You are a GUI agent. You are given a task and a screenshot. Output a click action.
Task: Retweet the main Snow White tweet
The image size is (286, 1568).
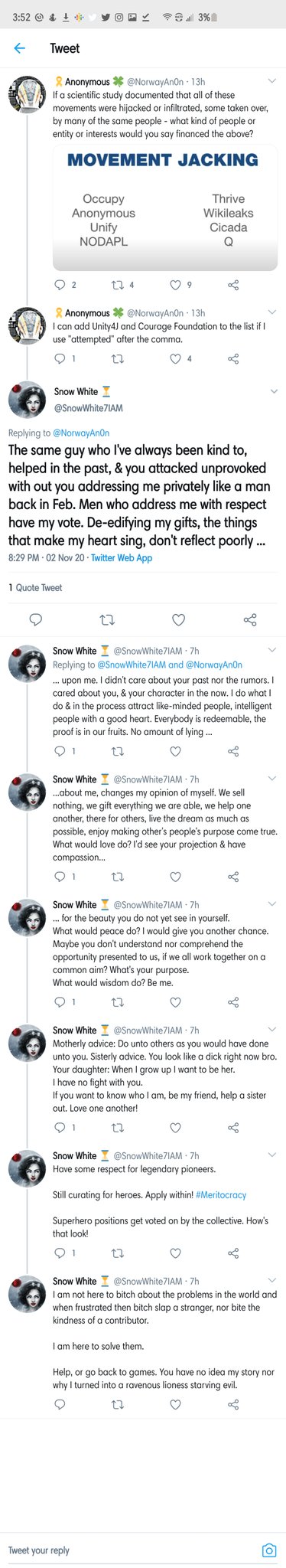click(106, 619)
